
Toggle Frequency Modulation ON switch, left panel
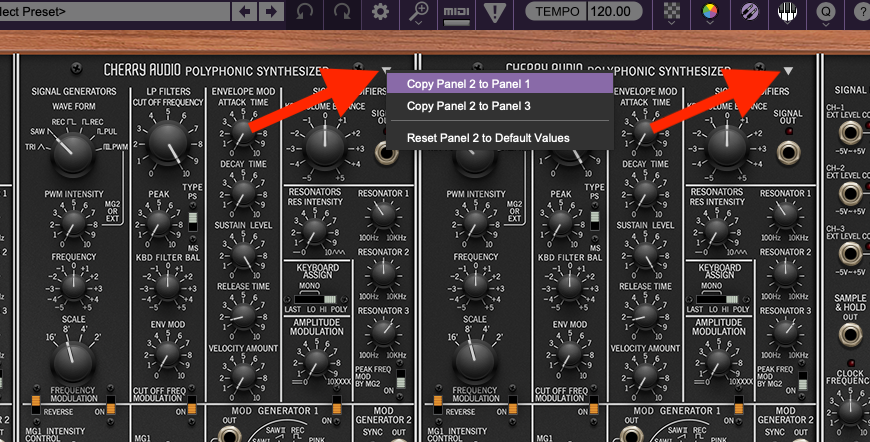coord(110,405)
